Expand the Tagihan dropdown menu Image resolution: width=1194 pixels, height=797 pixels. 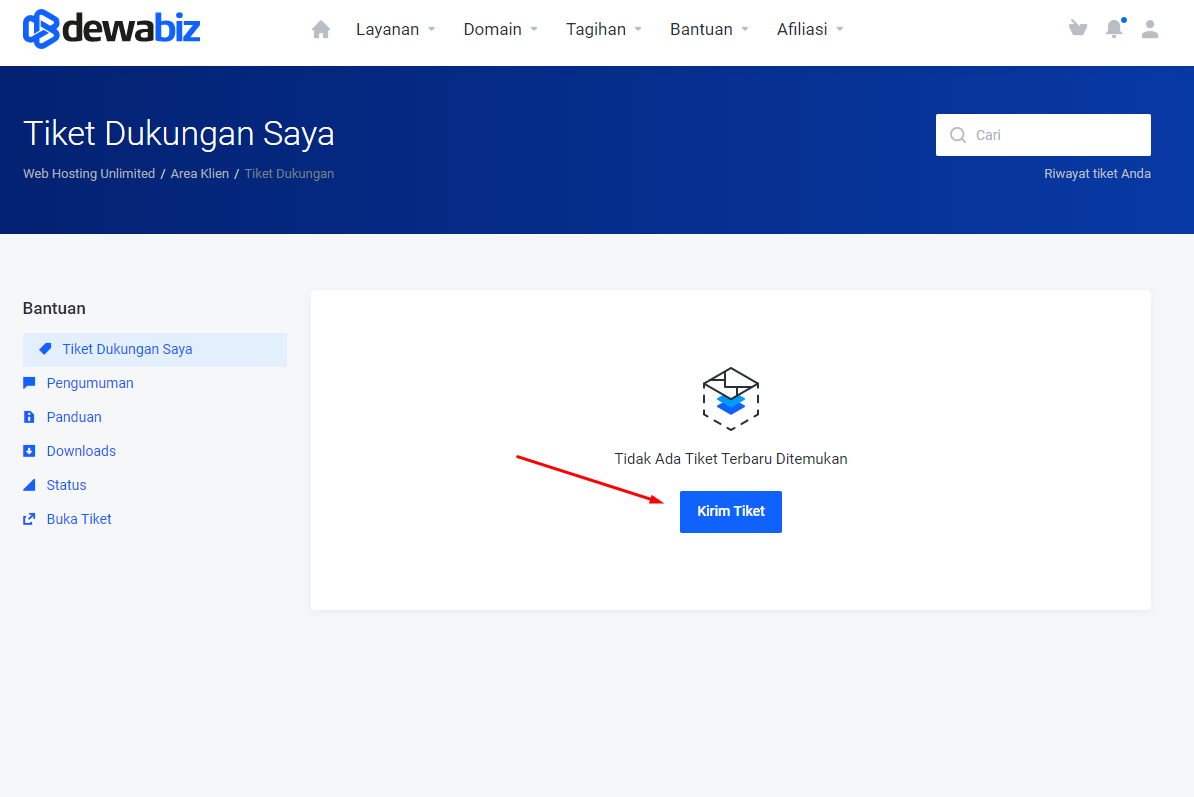[x=604, y=30]
